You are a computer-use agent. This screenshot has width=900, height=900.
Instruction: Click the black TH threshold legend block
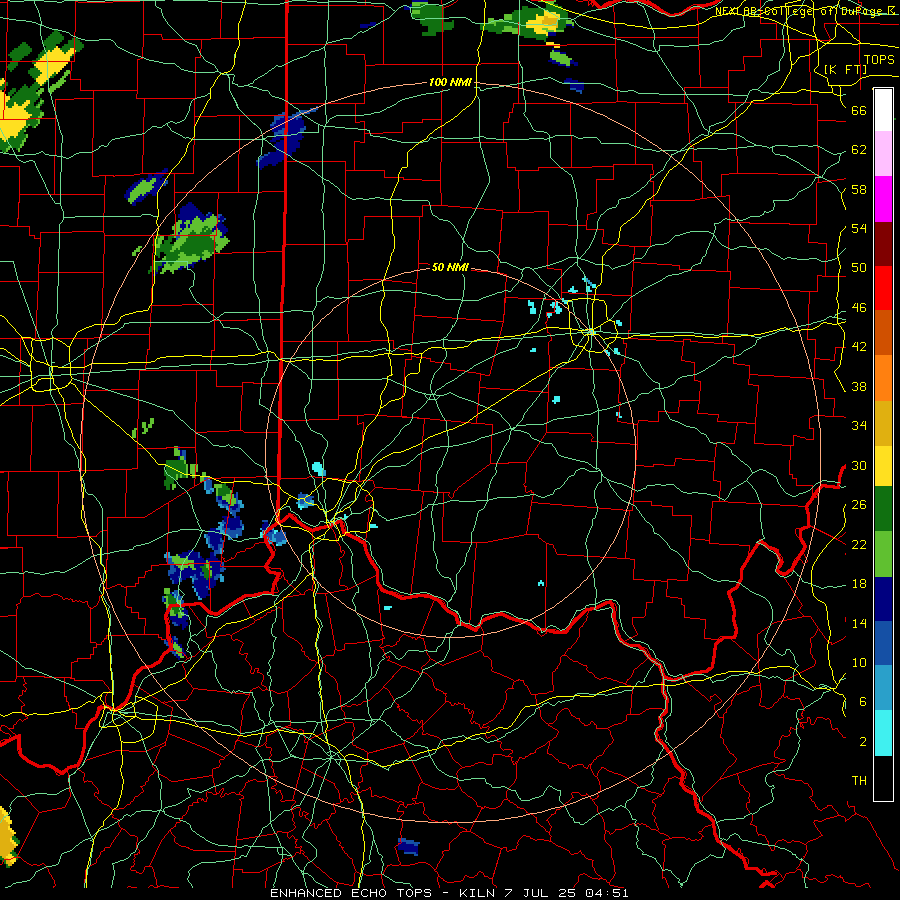click(883, 778)
